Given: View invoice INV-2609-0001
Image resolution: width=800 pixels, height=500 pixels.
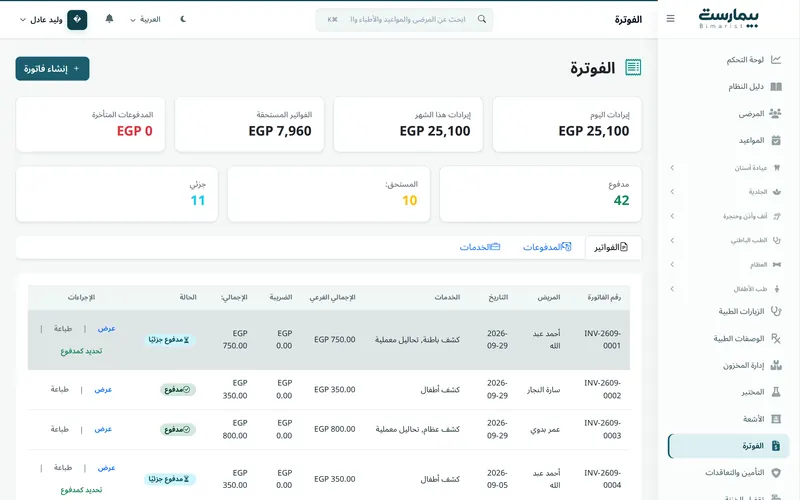Looking at the screenshot, I should click(x=107, y=329).
